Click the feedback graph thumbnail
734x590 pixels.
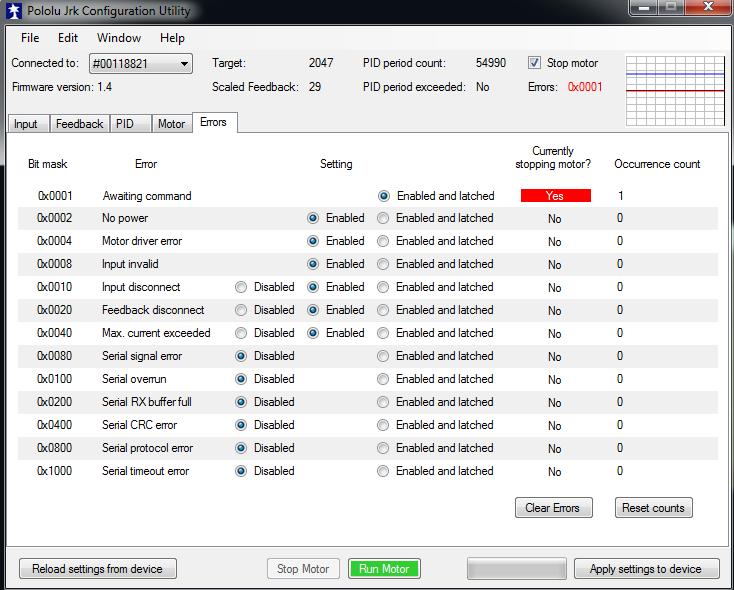click(675, 91)
